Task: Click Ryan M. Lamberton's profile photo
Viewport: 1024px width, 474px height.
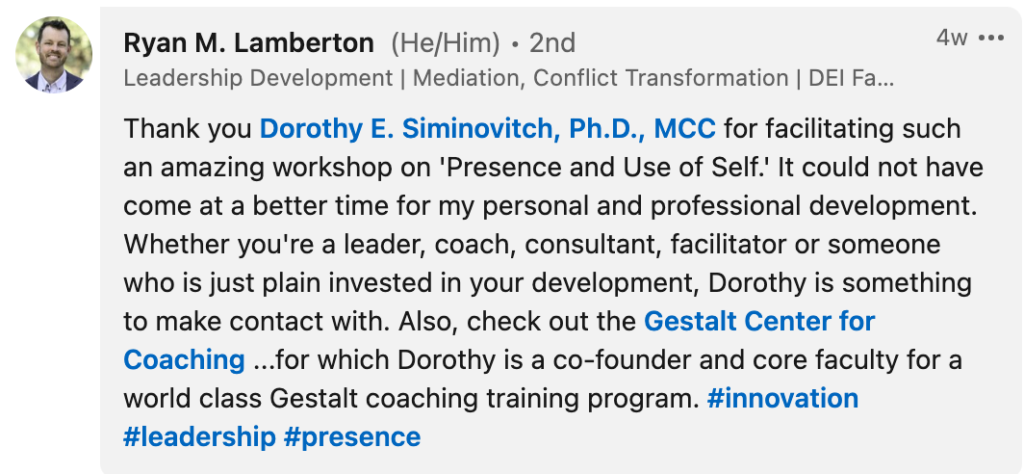Action: pyautogui.click(x=54, y=55)
